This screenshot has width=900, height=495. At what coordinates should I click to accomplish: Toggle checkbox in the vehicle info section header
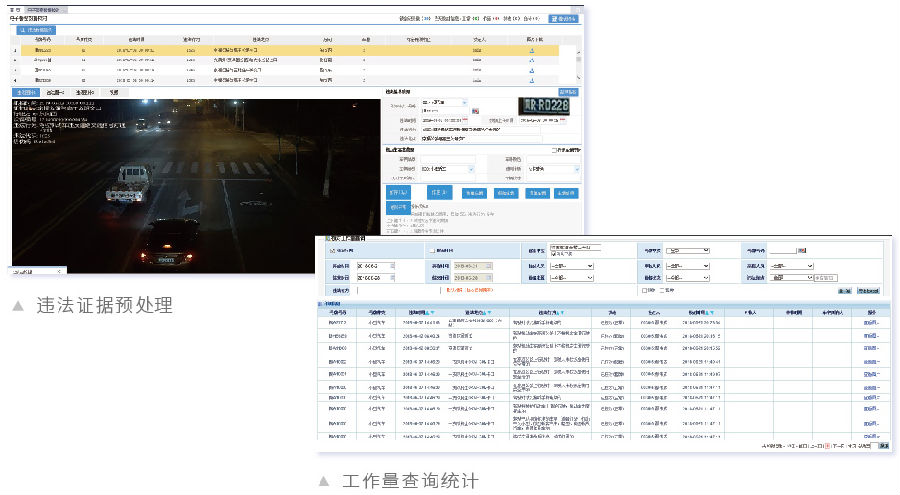(x=554, y=150)
